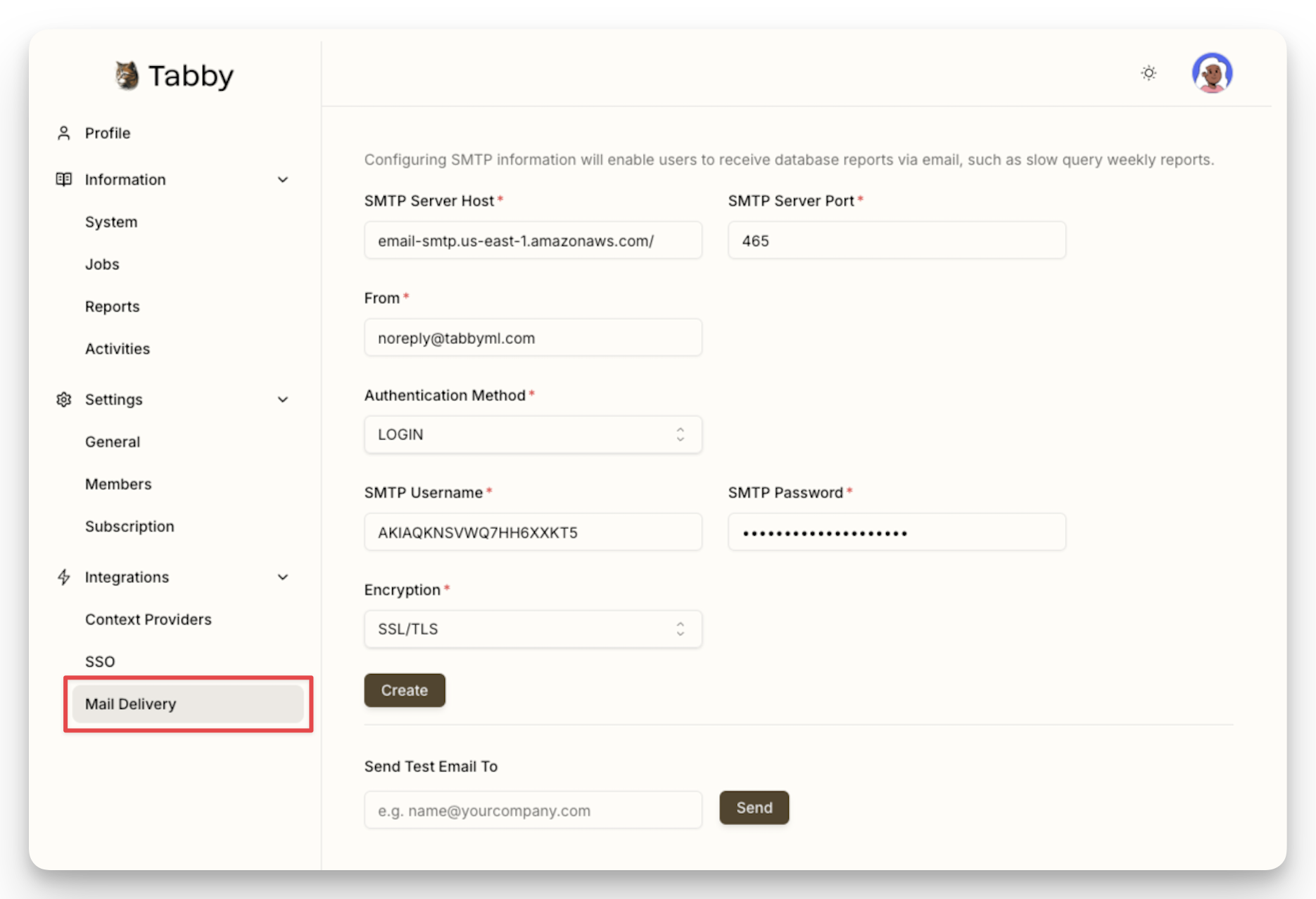This screenshot has height=899, width=1316.
Task: Open the user avatar menu
Action: tap(1212, 73)
